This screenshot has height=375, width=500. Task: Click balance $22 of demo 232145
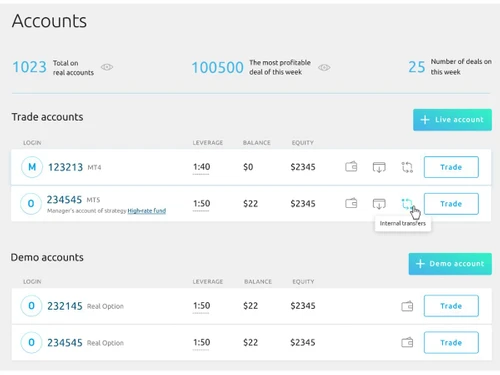coord(250,306)
